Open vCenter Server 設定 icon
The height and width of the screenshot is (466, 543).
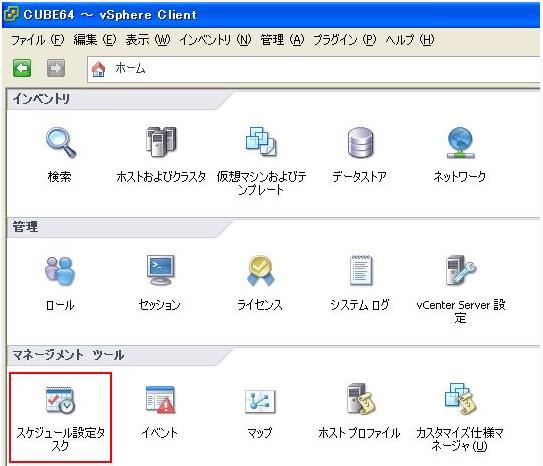click(461, 270)
